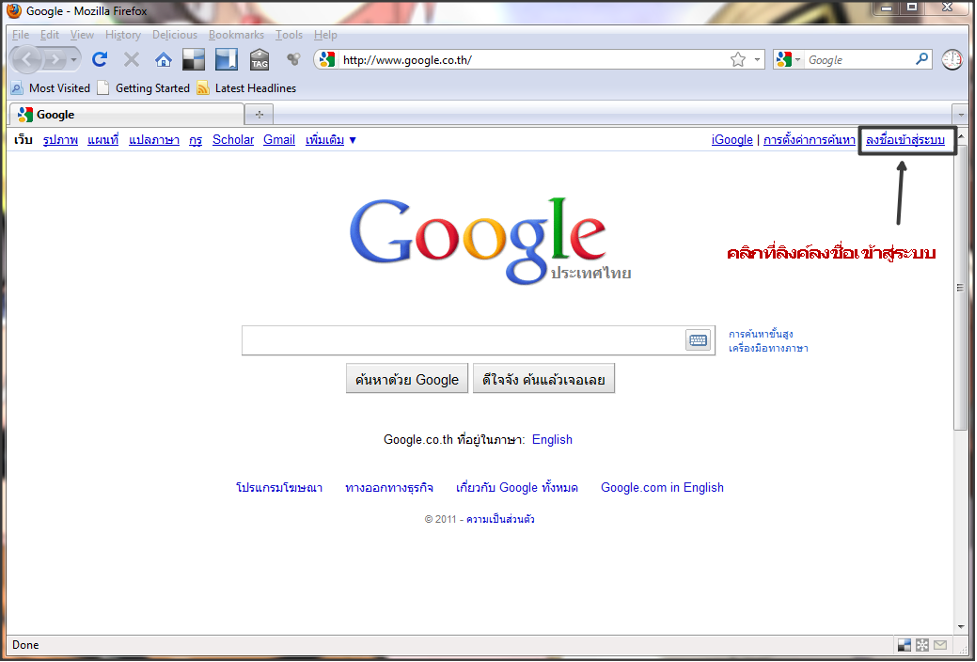This screenshot has width=977, height=662.
Task: Open the Google.com in English link
Action: point(662,487)
